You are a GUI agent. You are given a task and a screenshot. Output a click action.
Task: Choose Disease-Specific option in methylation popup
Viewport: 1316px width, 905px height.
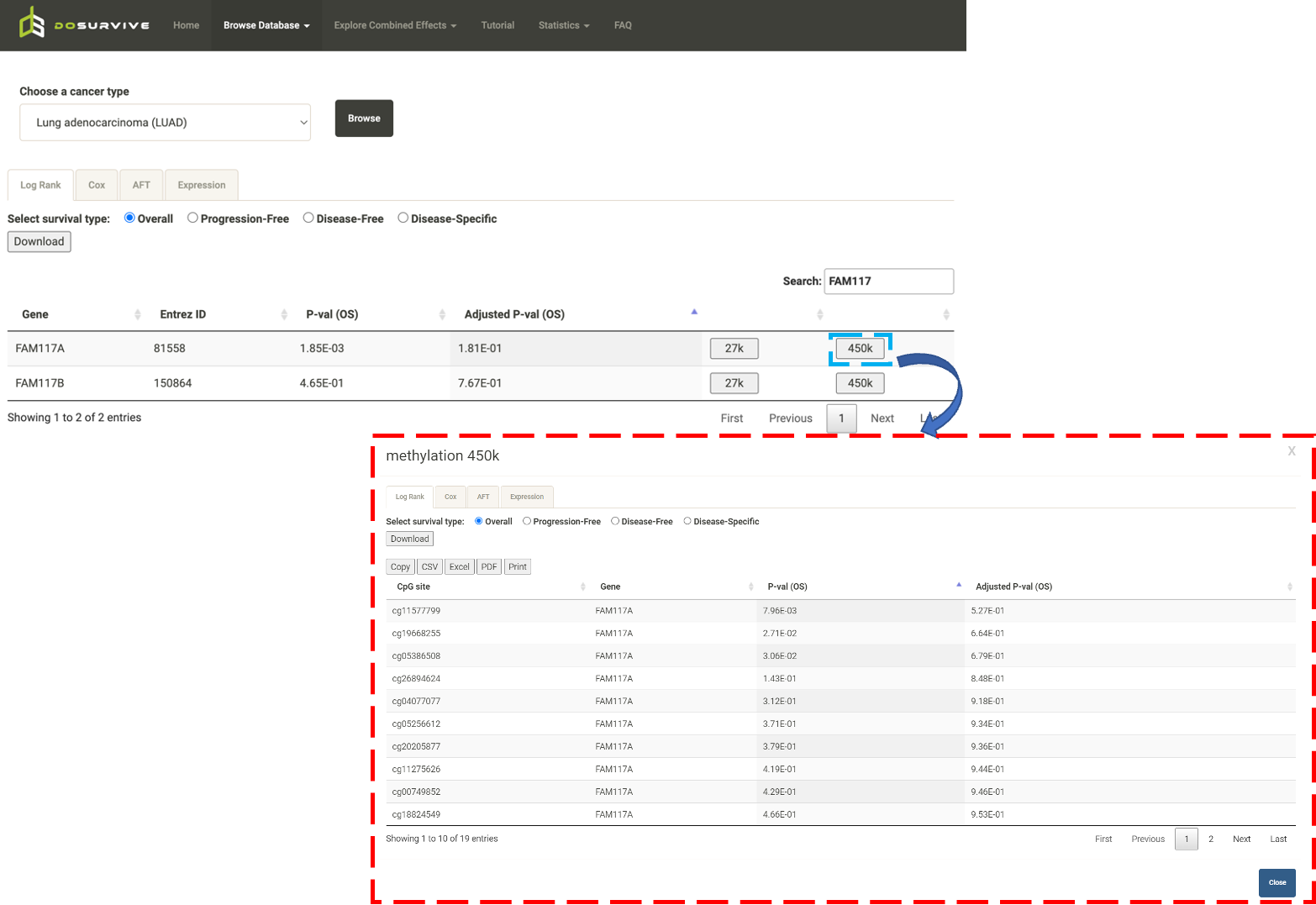[x=687, y=521]
